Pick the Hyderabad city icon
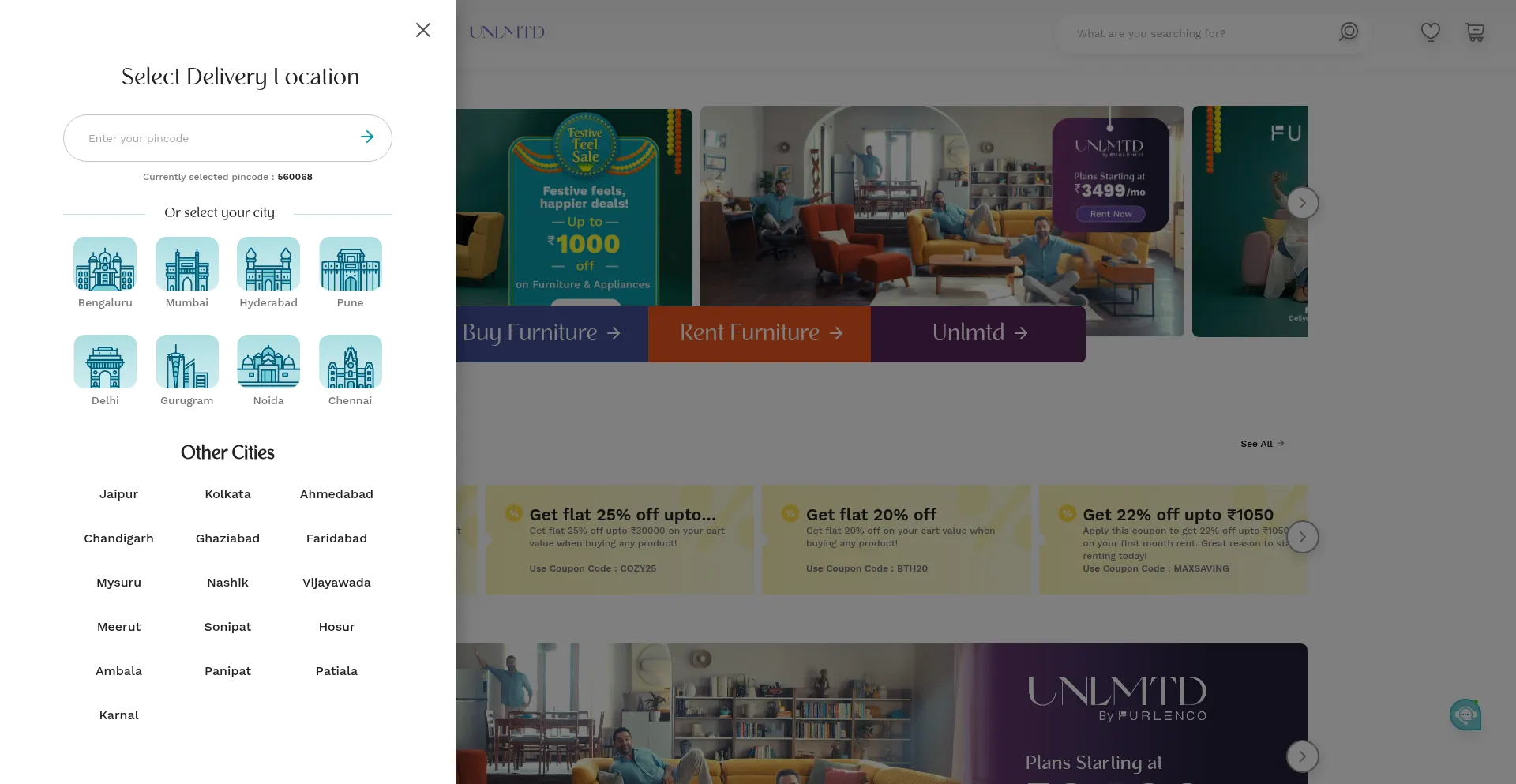This screenshot has width=1516, height=784. pyautogui.click(x=268, y=264)
